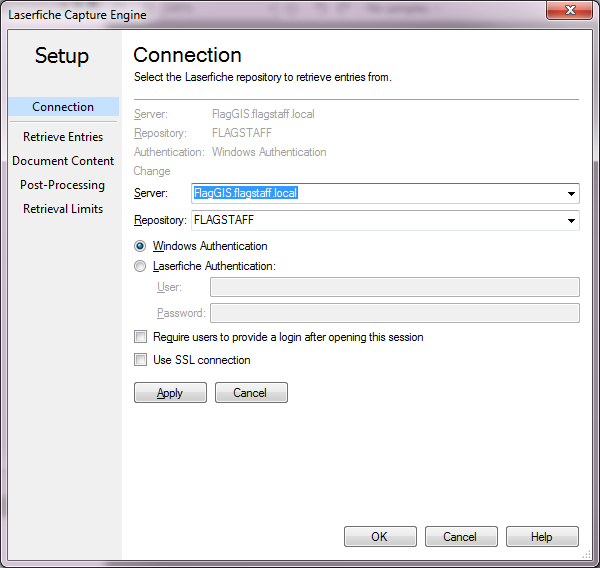The width and height of the screenshot is (600, 568).
Task: Click the bottom Cancel button beside Help
Action: [x=461, y=537]
